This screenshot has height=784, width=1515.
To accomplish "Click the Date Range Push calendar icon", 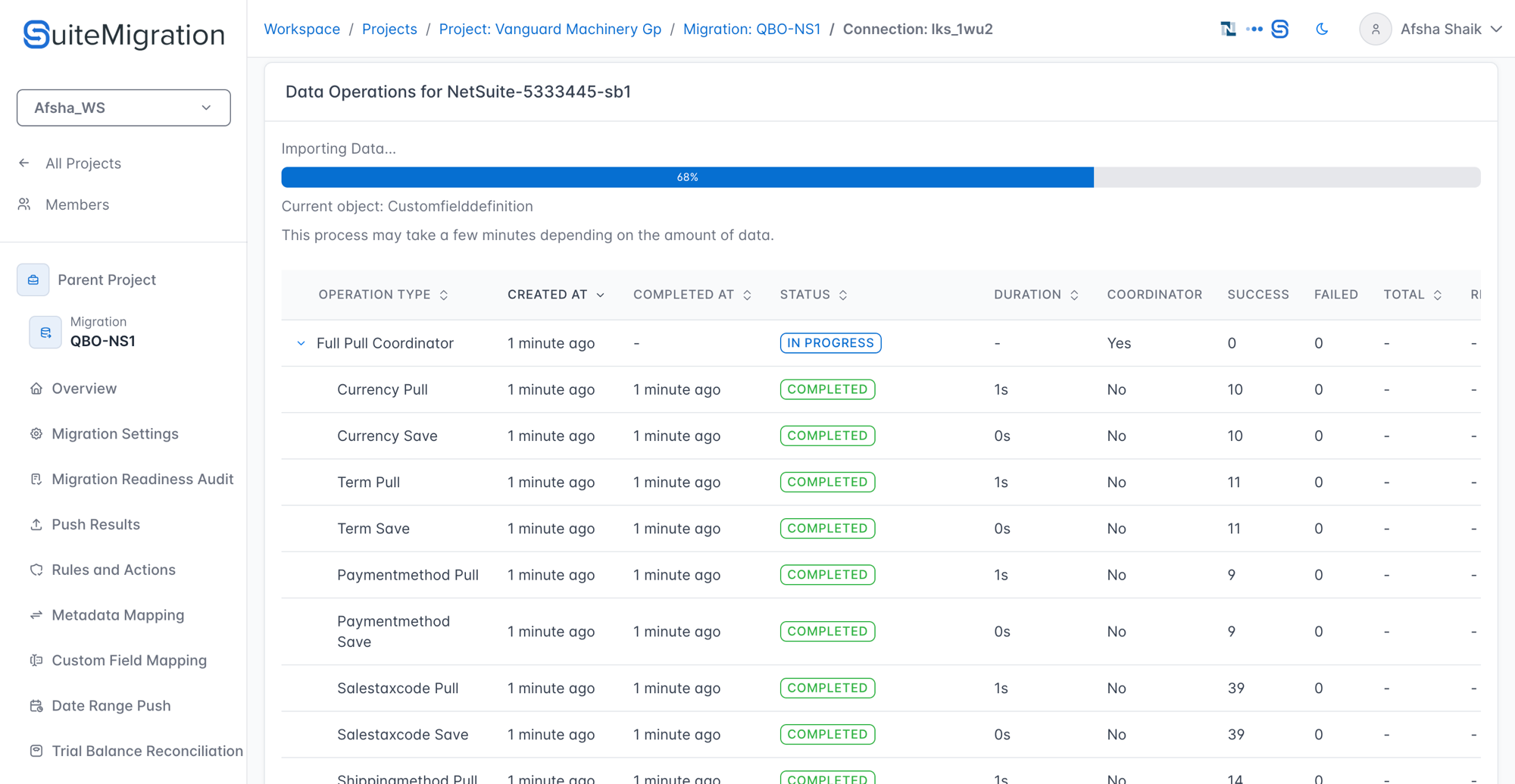I will pyautogui.click(x=36, y=706).
